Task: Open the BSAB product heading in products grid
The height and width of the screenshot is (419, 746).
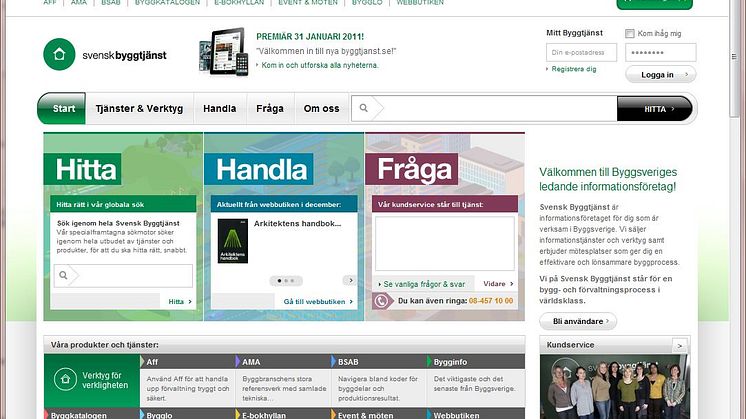Action: [x=348, y=362]
